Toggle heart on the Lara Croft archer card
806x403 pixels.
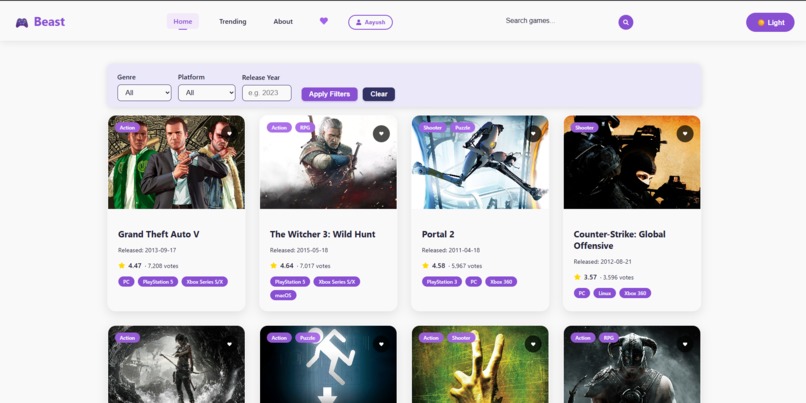pyautogui.click(x=229, y=344)
